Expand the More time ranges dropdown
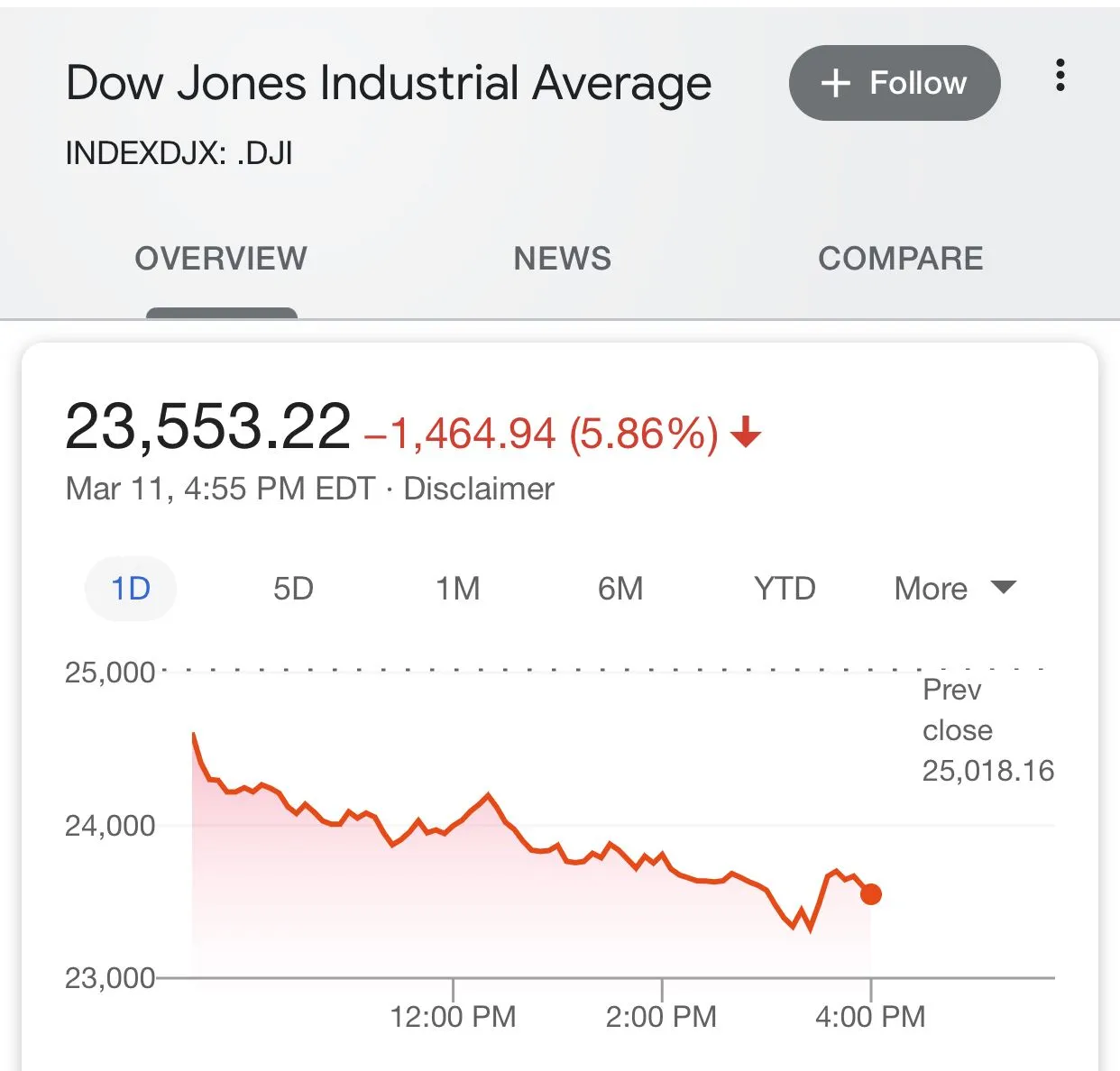The width and height of the screenshot is (1120, 1071). tap(932, 589)
